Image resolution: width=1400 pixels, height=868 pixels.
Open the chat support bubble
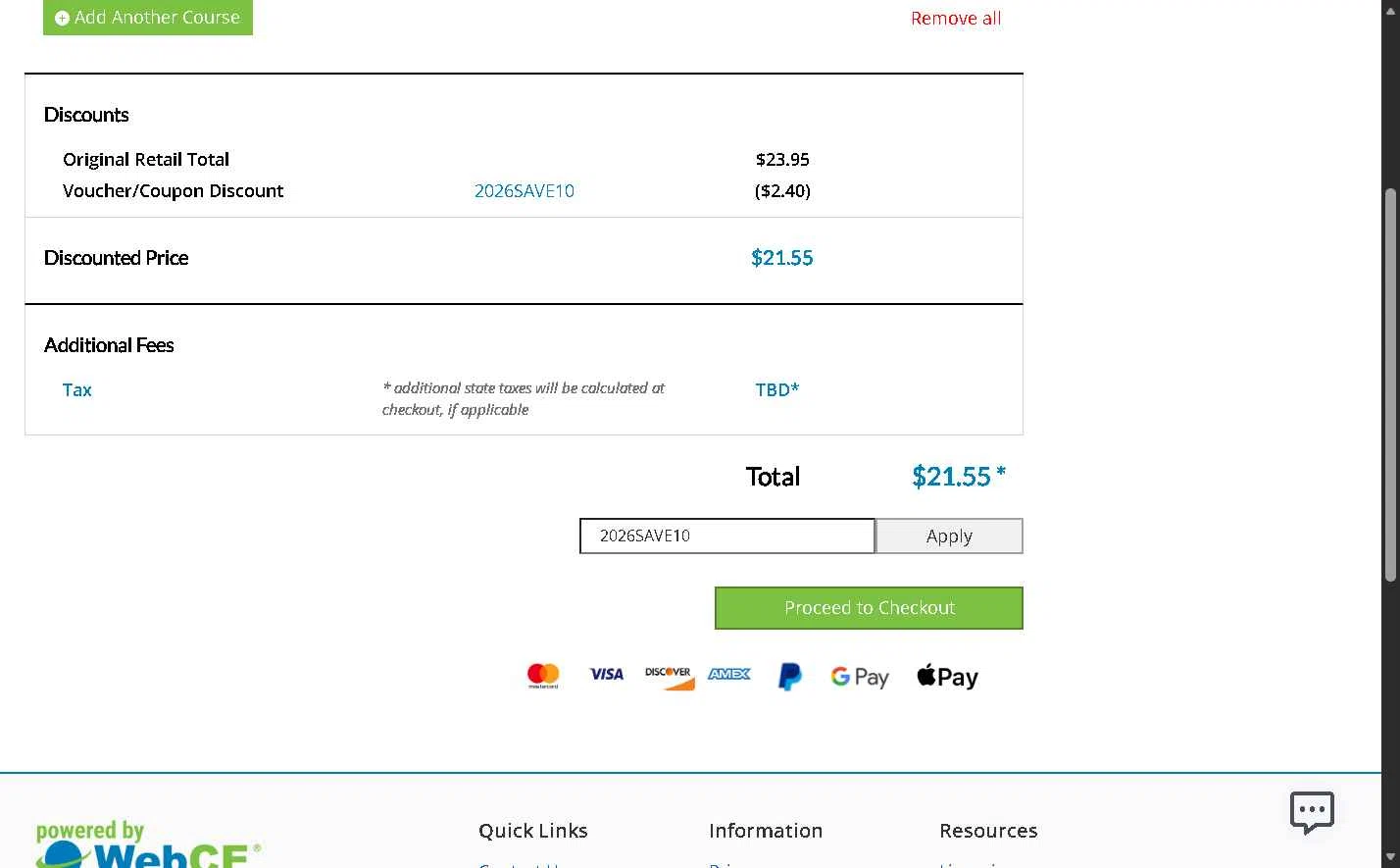[x=1312, y=812]
